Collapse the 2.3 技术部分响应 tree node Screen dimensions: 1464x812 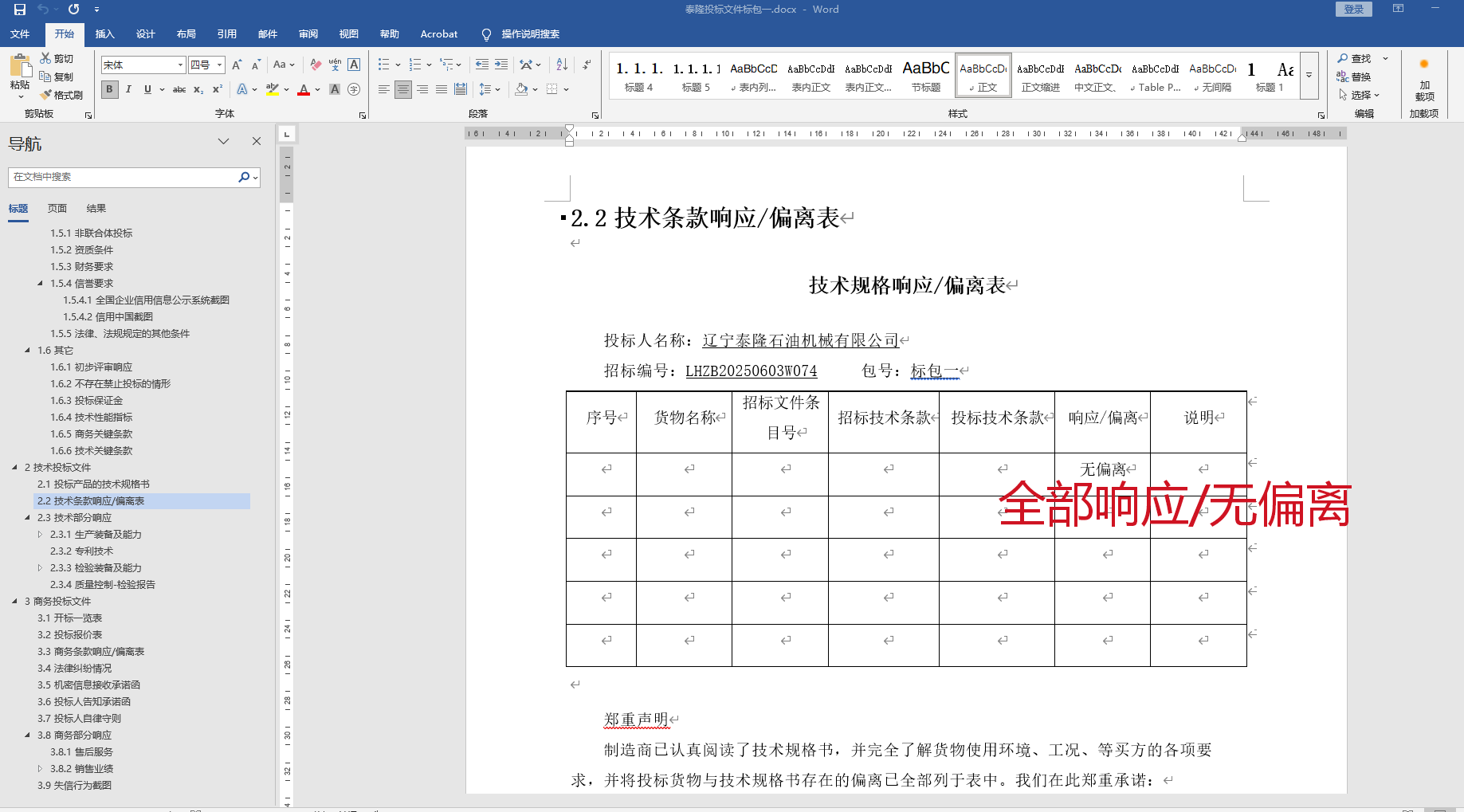point(27,518)
